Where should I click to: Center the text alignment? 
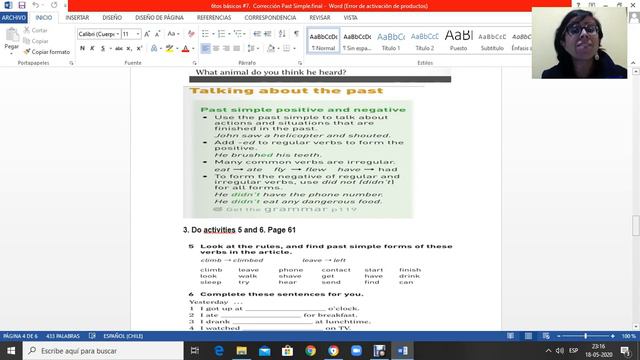(216, 48)
